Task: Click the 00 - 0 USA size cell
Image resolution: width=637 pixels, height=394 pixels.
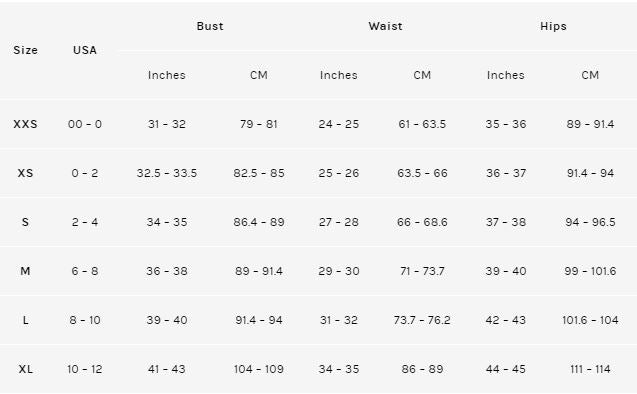Action: coord(84,124)
